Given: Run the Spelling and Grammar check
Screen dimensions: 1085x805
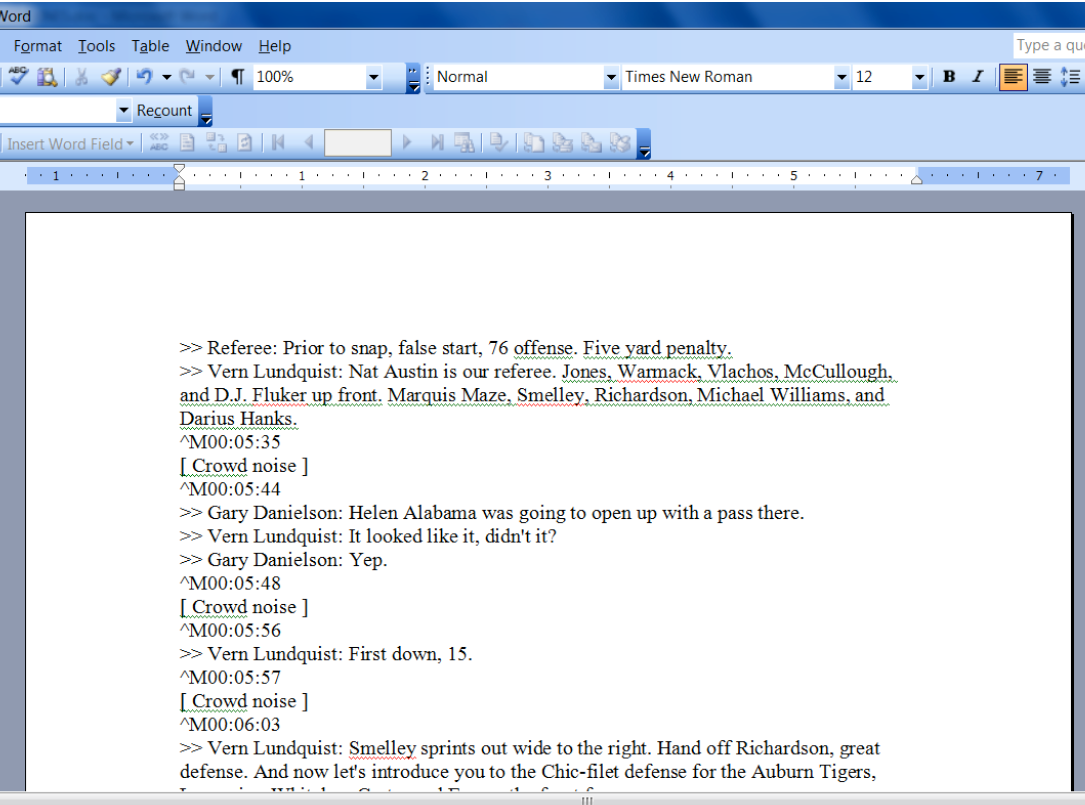Looking at the screenshot, I should pos(19,76).
